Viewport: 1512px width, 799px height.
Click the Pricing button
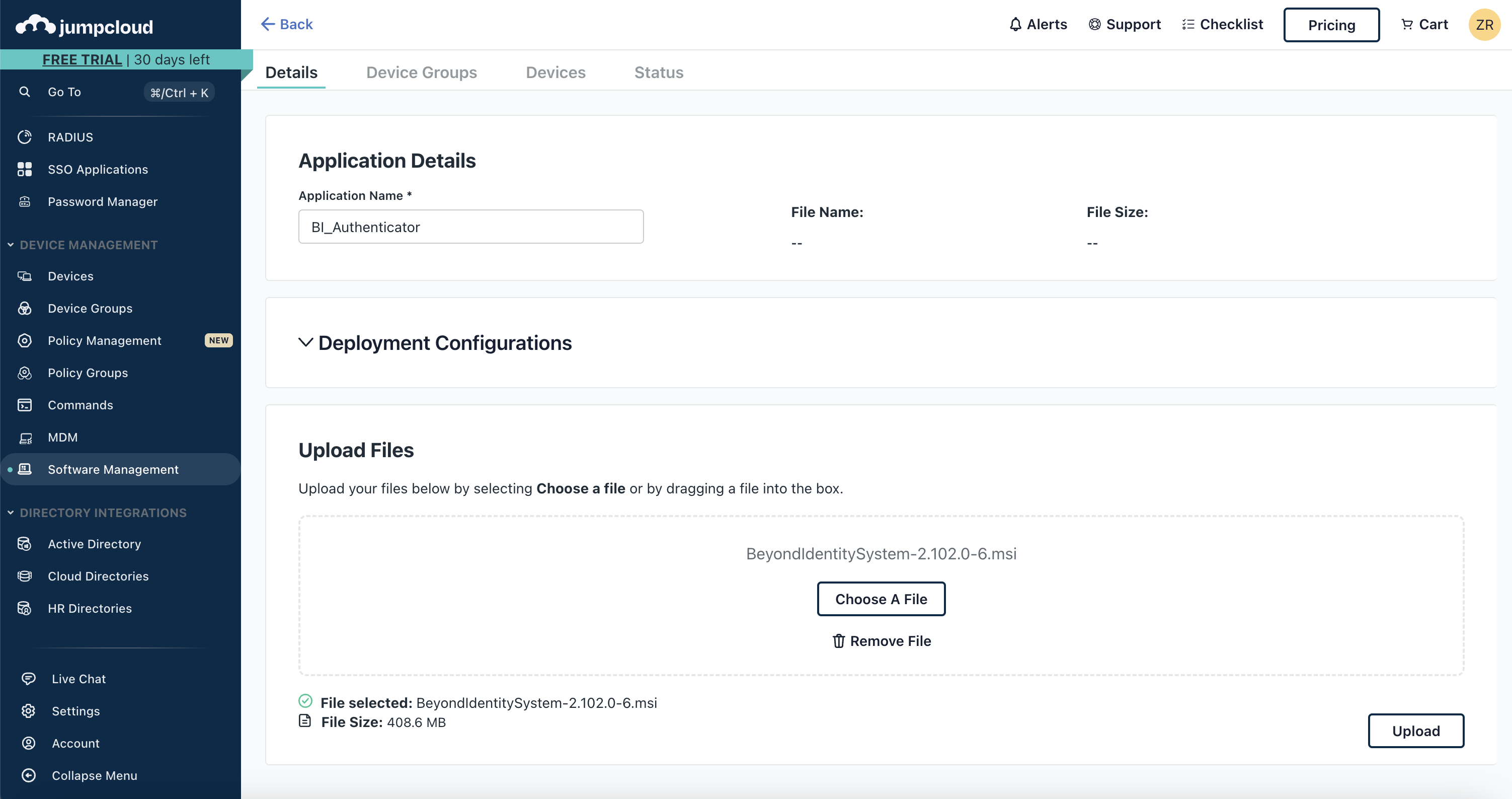coord(1331,25)
